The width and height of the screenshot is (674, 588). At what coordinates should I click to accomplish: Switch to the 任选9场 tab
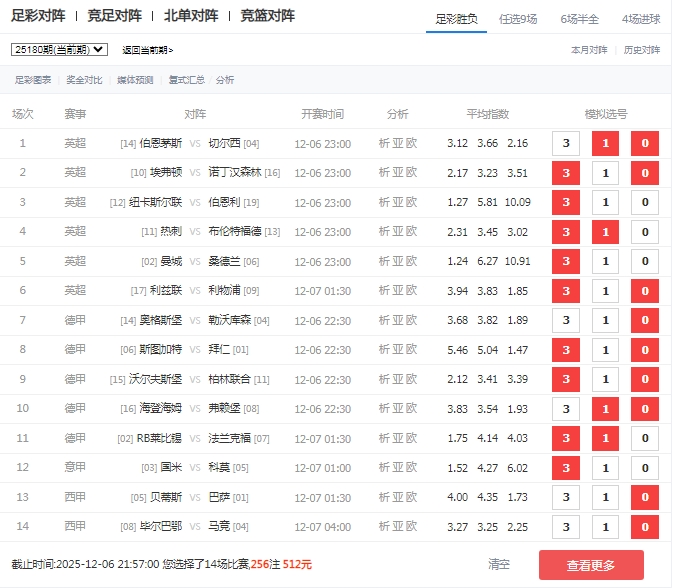tap(523, 18)
